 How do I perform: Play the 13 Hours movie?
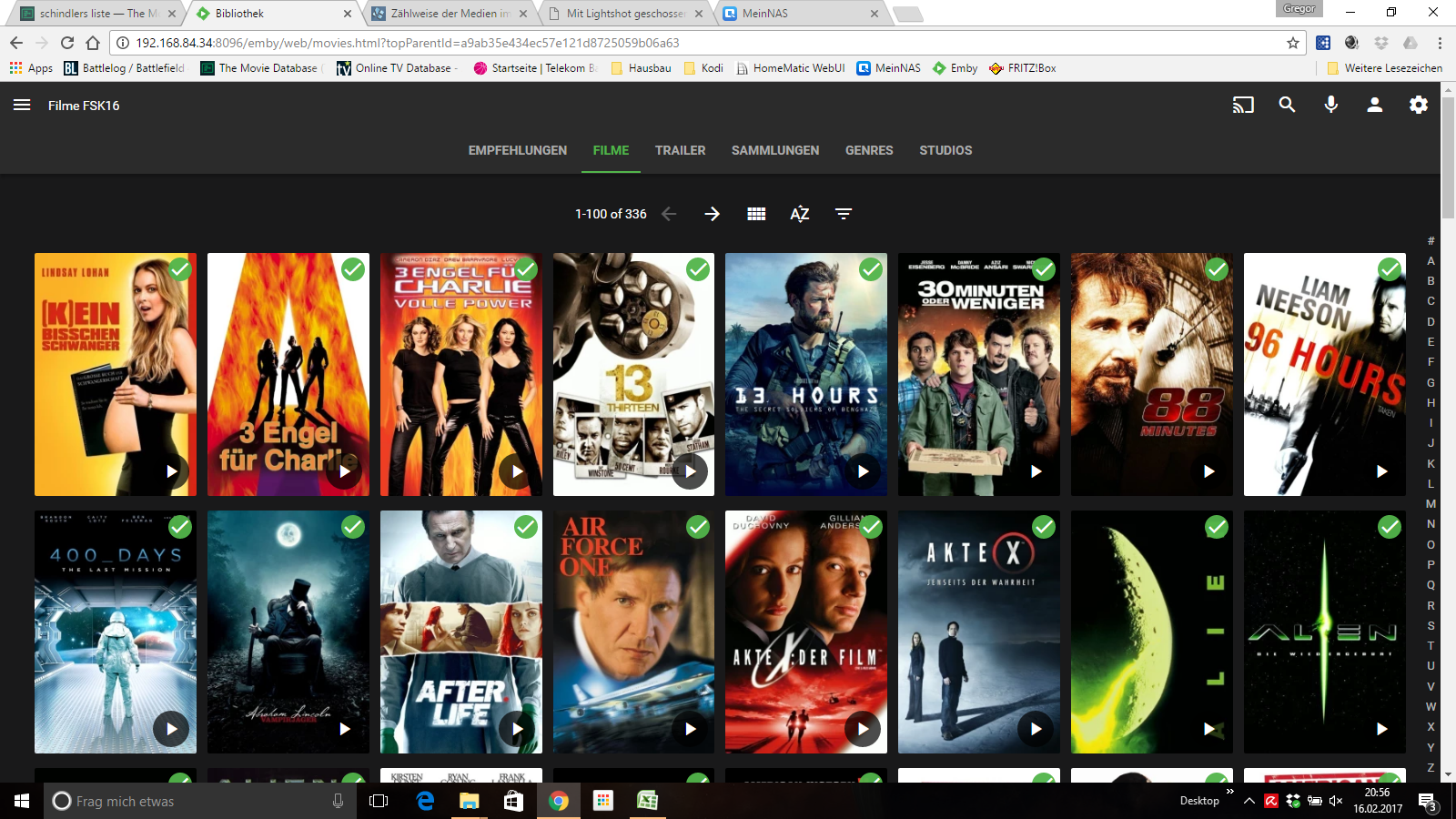pyautogui.click(x=863, y=471)
